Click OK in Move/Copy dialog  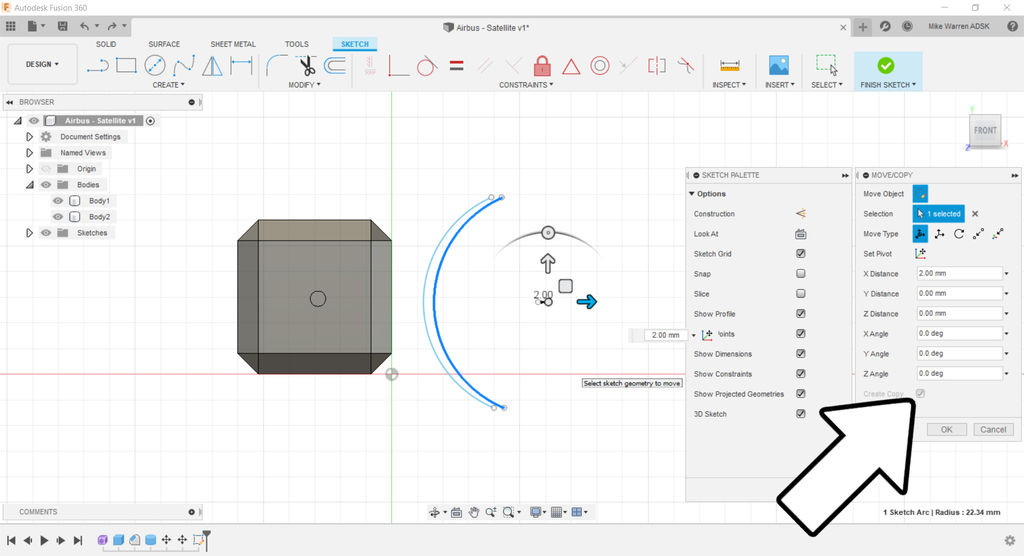tap(946, 429)
